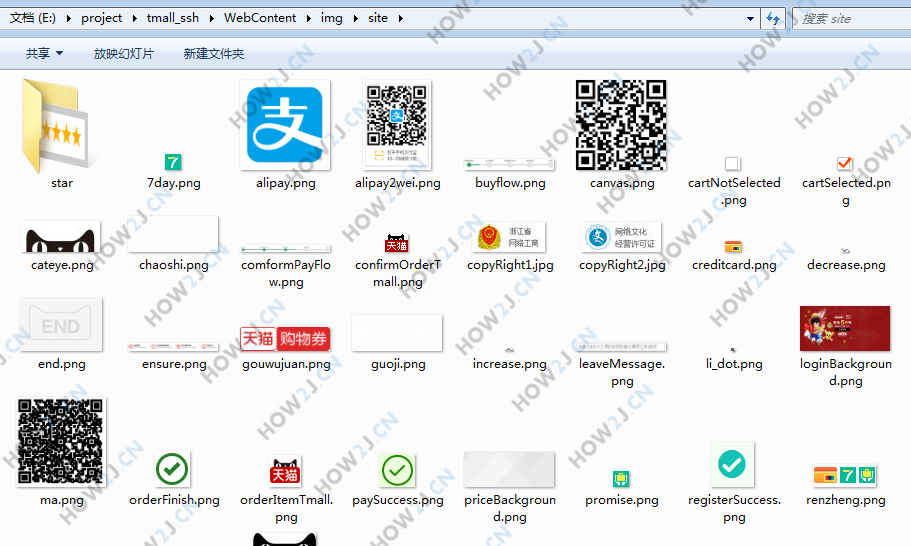The image size is (911, 546).
Task: Select the renzheng.png file
Action: (845, 475)
